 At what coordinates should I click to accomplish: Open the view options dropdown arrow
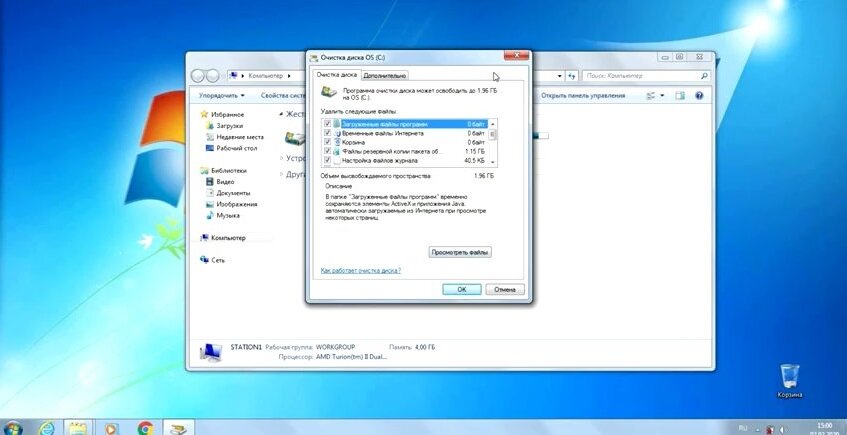pos(662,96)
